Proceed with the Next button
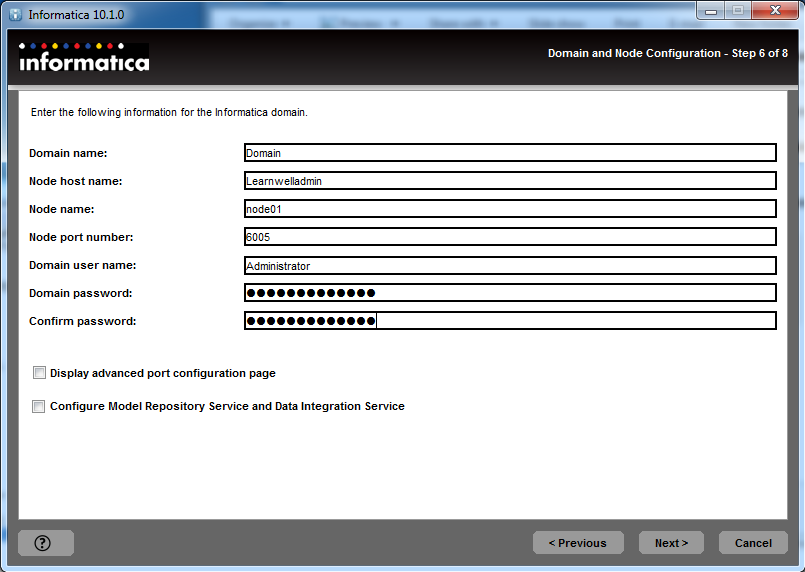This screenshot has width=805, height=572. pyautogui.click(x=671, y=543)
